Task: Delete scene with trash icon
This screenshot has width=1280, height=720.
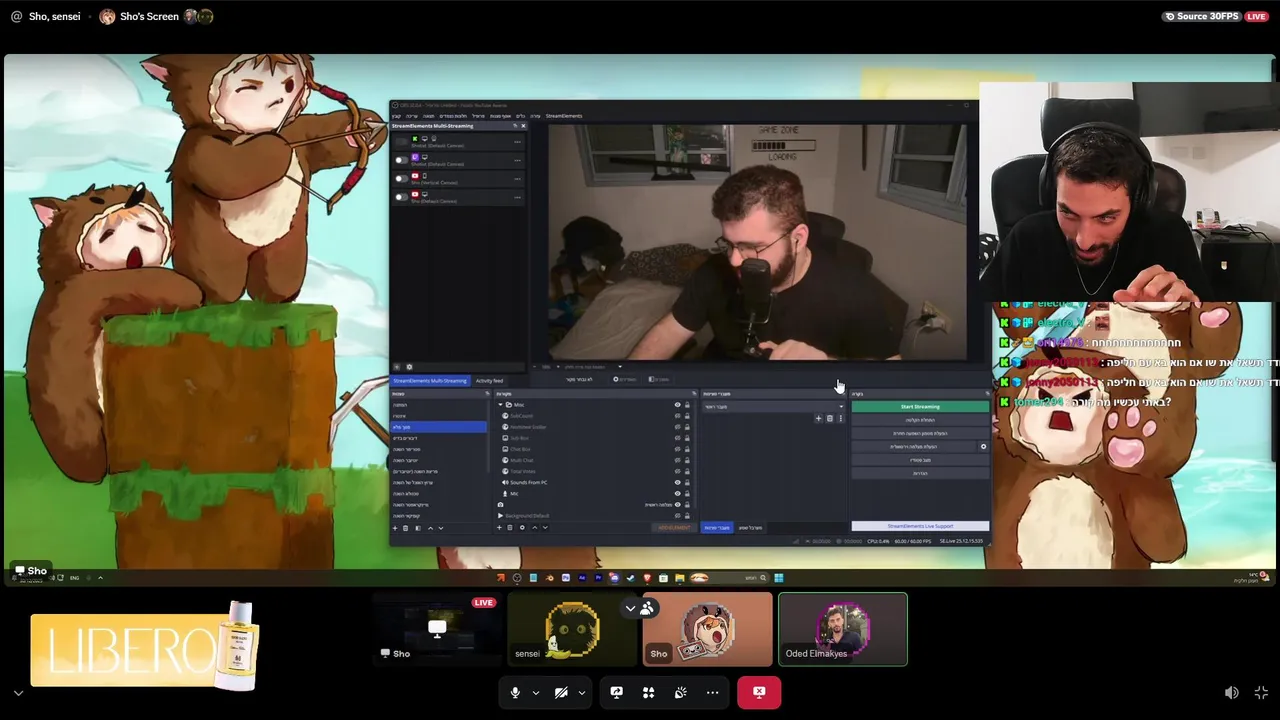Action: (405, 528)
